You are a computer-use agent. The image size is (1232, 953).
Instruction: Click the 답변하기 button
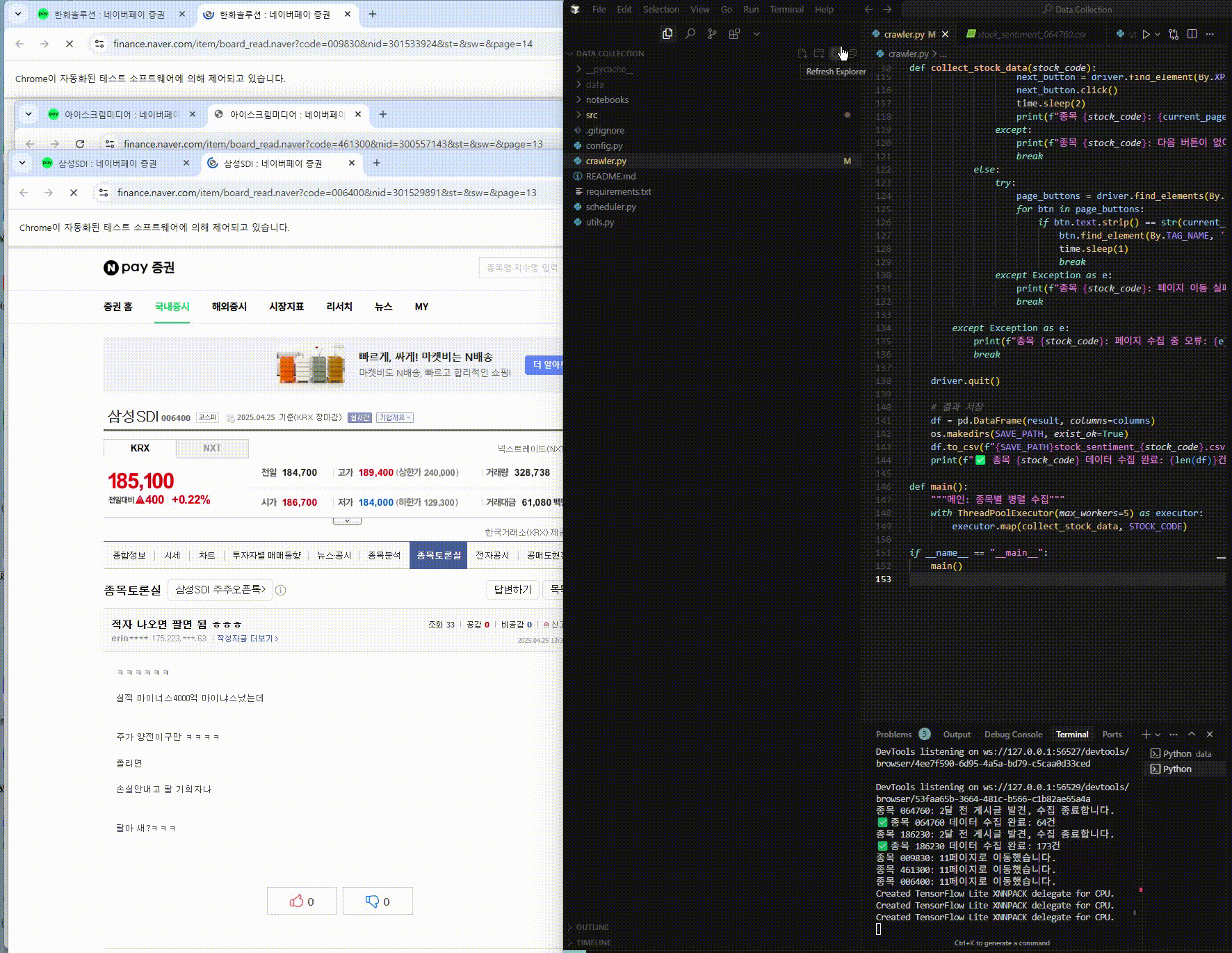[512, 589]
